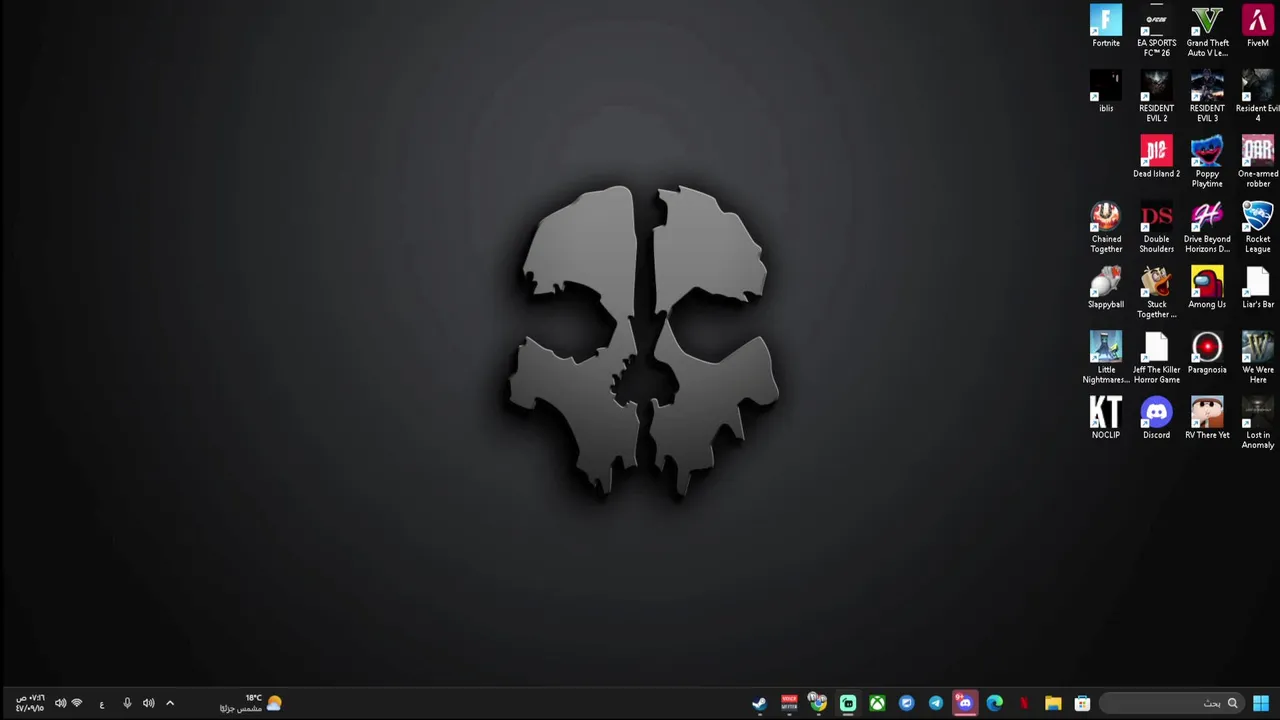1280x720 pixels.
Task: Select the RESIDENT EVIL 2 shortcut
Action: tap(1156, 96)
